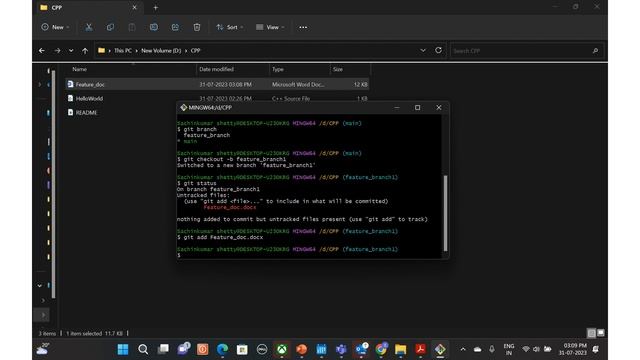Viewport: 640px width, 360px height.
Task: Open taskbar Search magnifier
Action: pos(143,349)
